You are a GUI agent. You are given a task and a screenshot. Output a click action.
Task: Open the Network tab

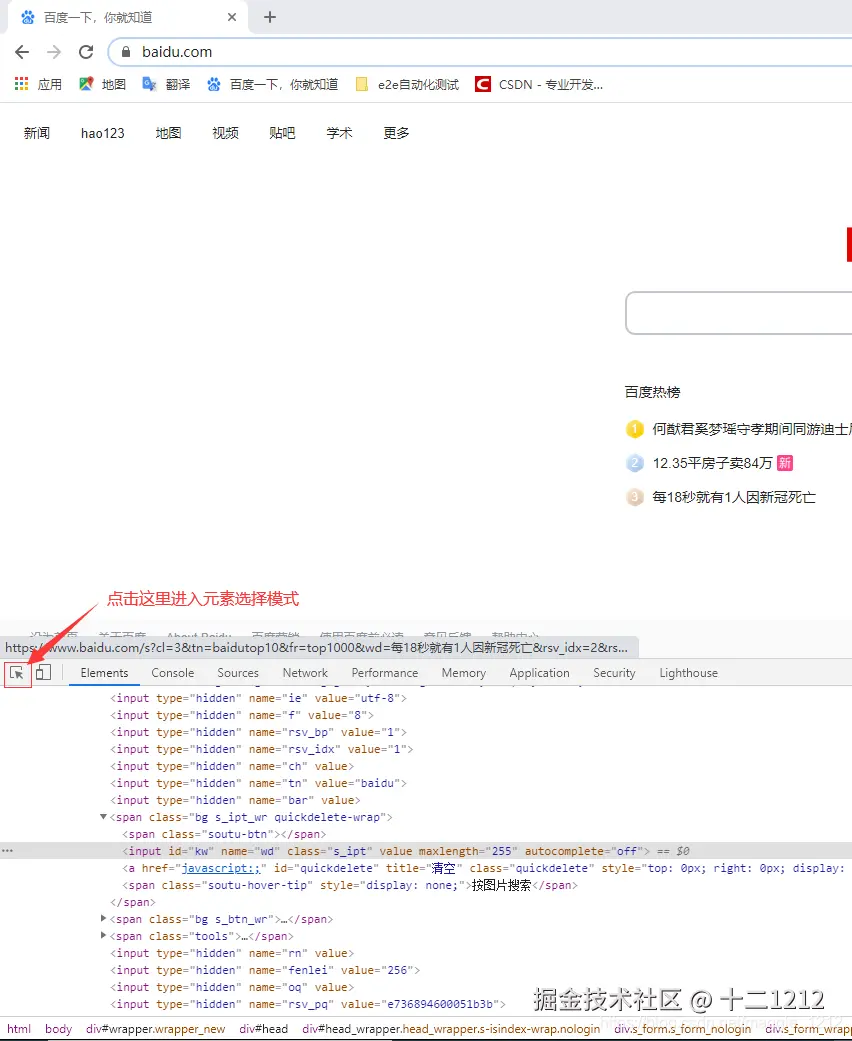[305, 673]
